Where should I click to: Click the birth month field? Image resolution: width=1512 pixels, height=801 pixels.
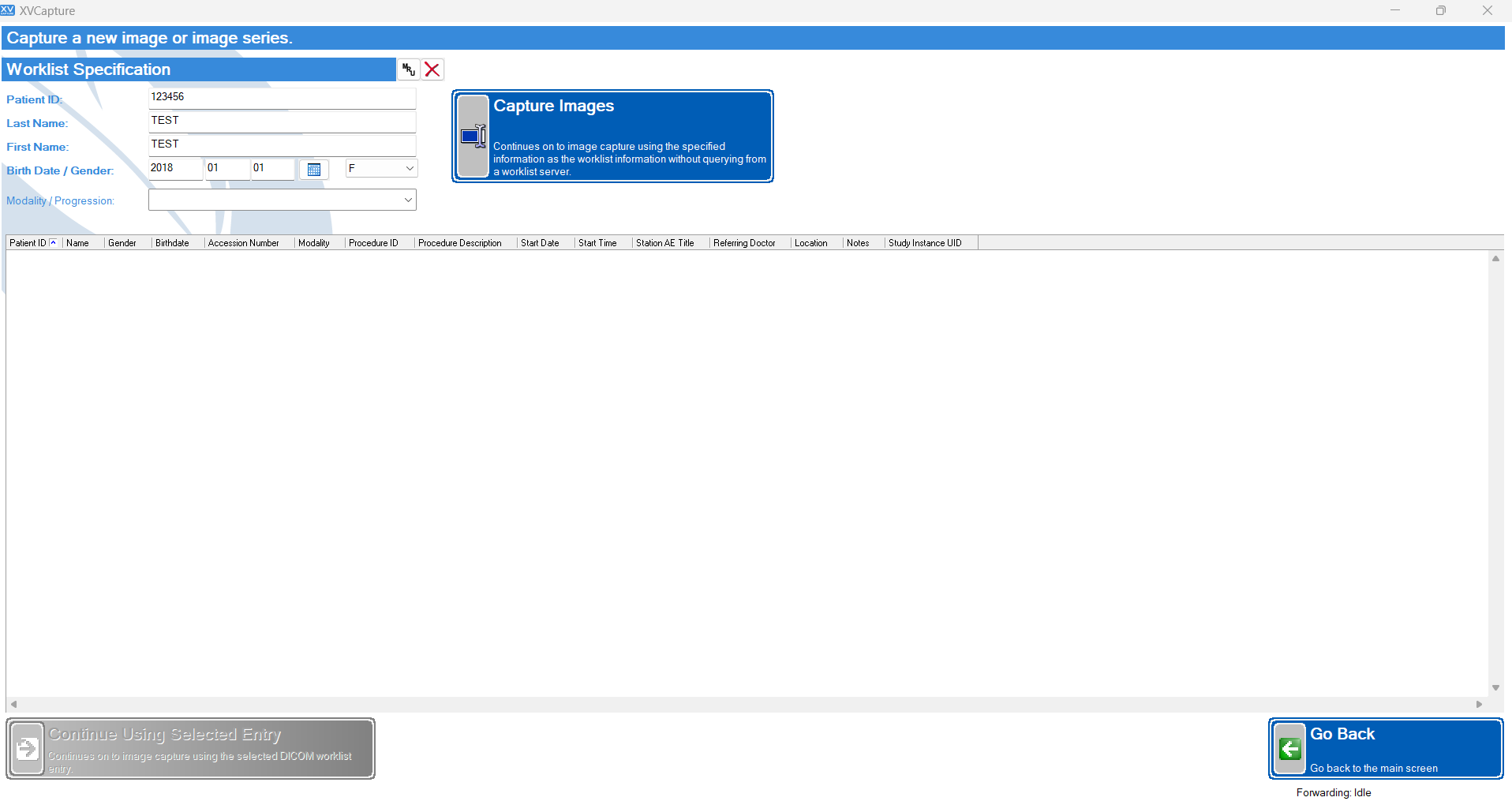[227, 169]
